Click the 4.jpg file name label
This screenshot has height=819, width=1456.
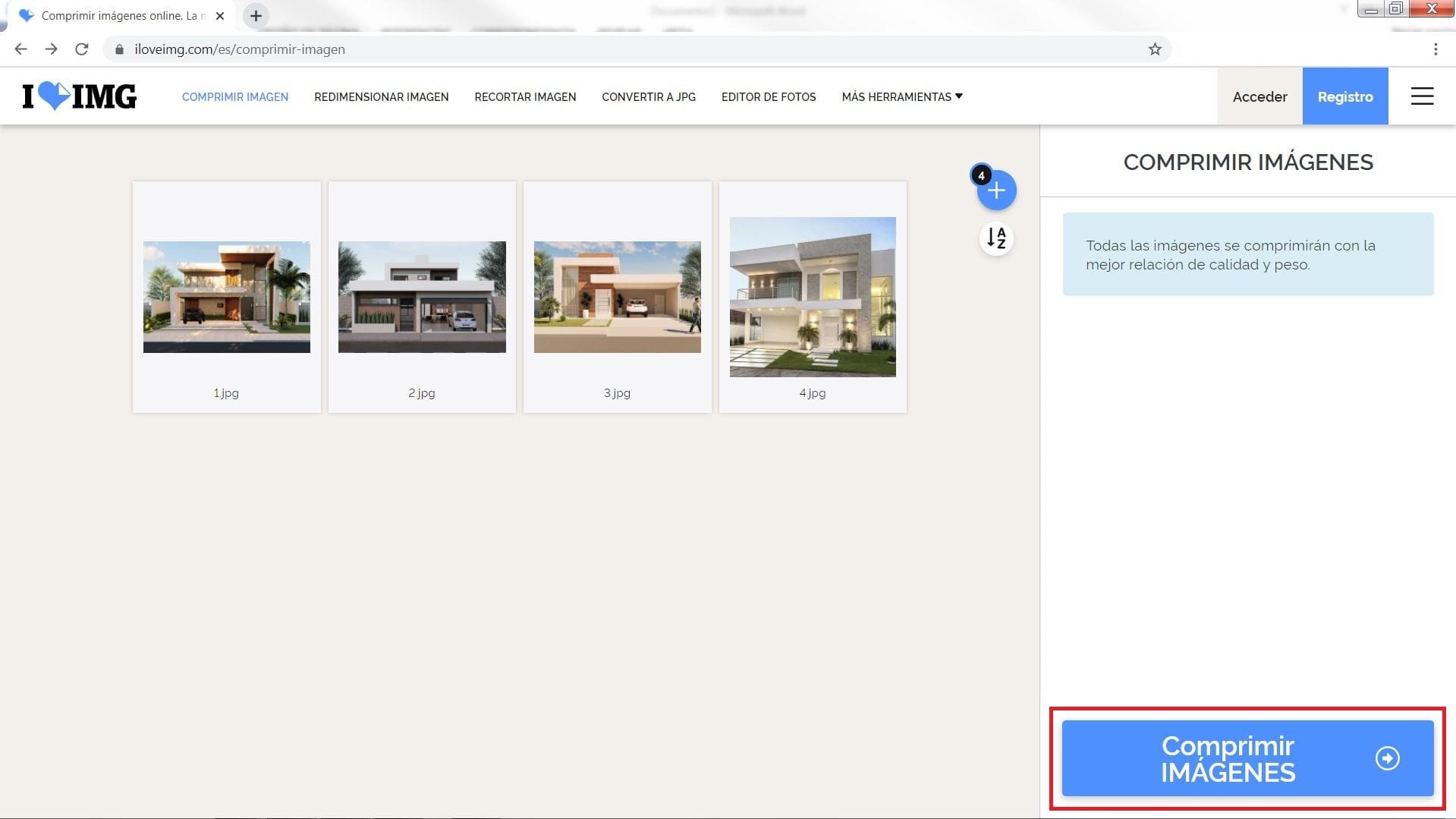point(813,393)
